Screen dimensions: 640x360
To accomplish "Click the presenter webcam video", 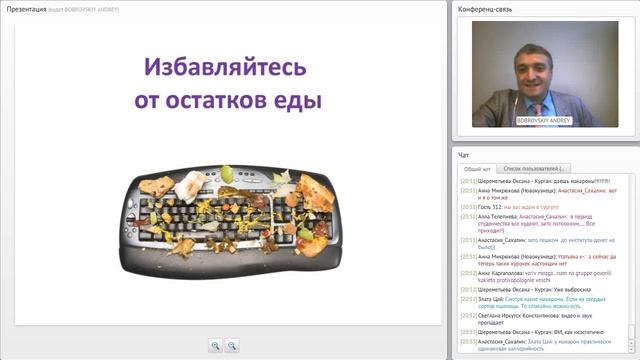I will 545,74.
